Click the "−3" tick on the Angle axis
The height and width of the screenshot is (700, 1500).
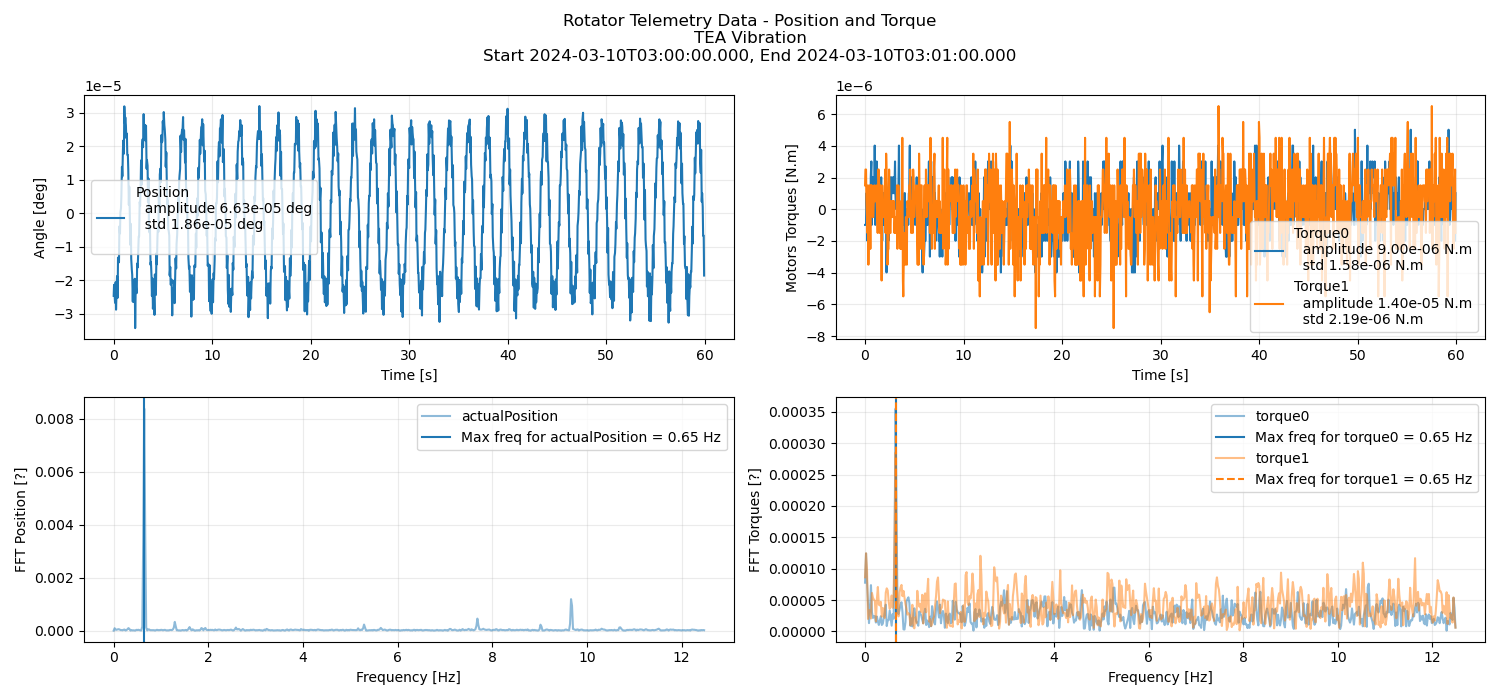point(67,314)
